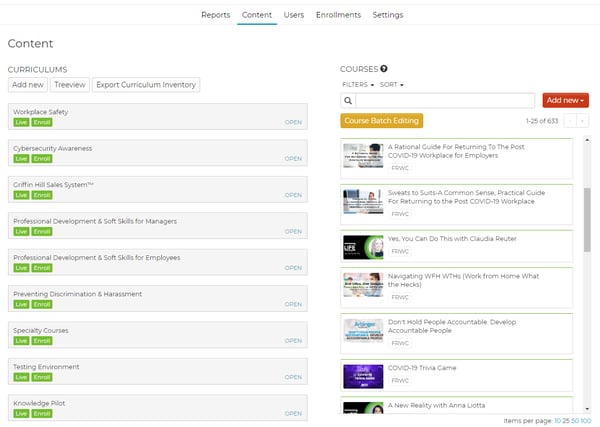Open COVID-19 Trivia Game thumbnail

tap(363, 375)
